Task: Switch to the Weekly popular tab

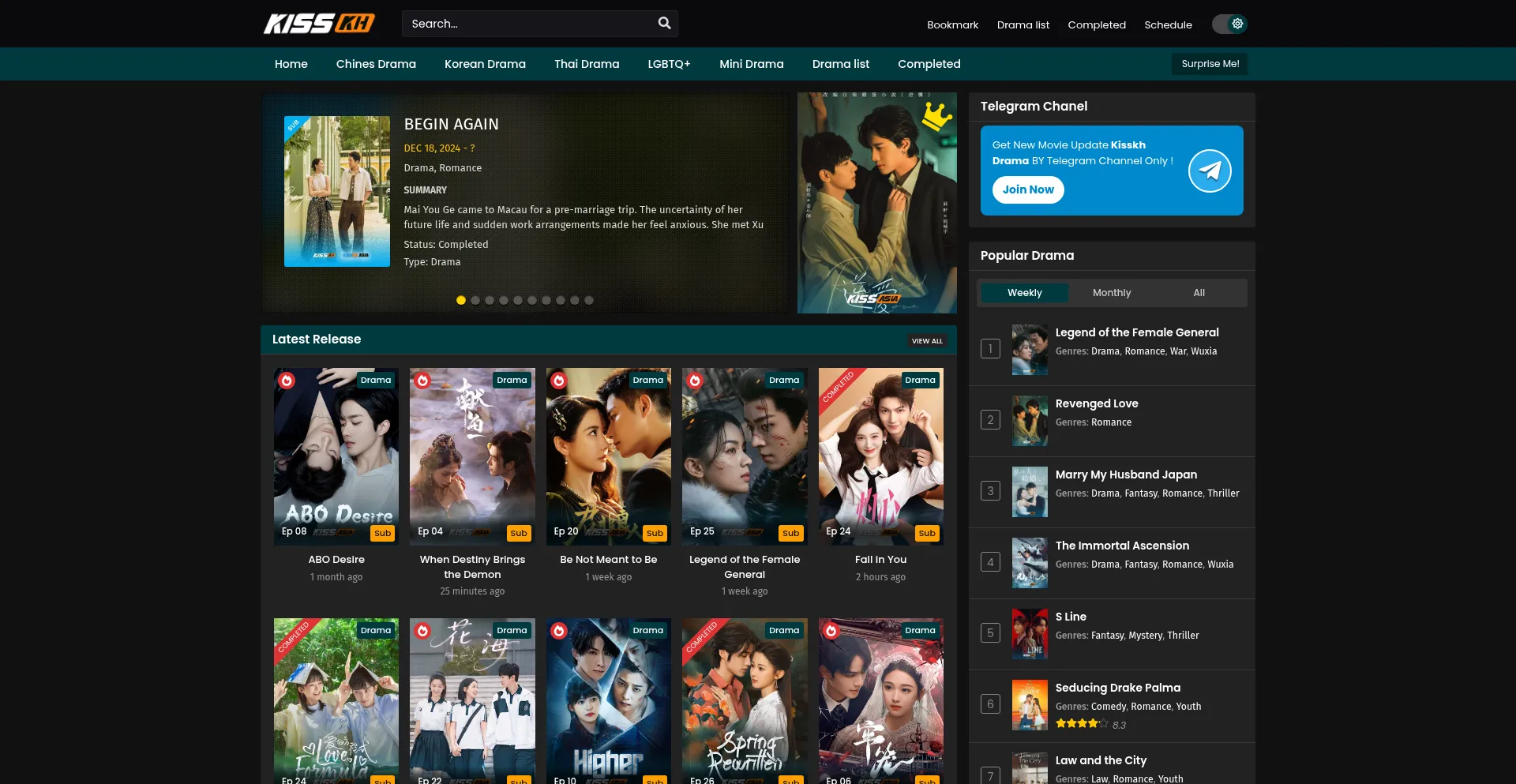Action: 1025,293
